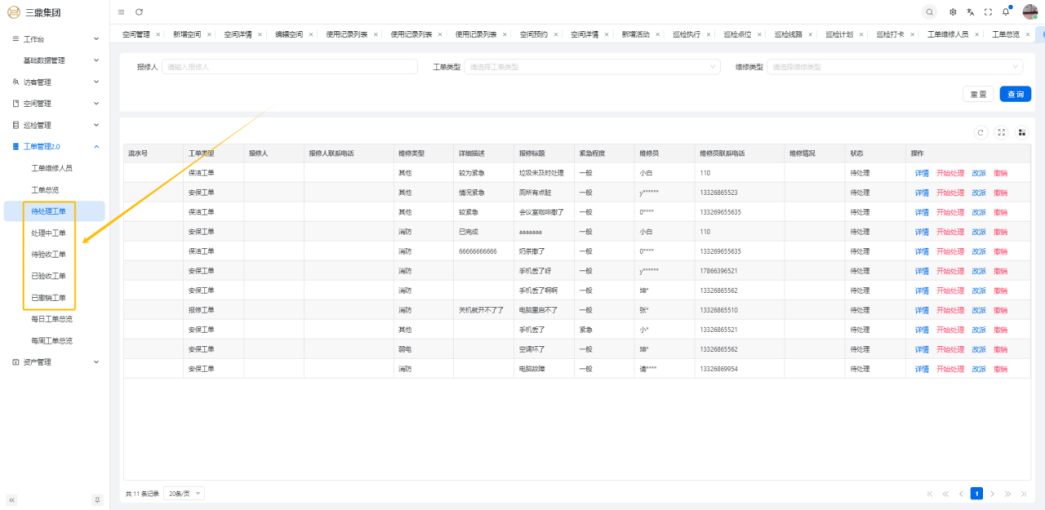
Task: Open settings via the gear icon
Action: [x=953, y=12]
